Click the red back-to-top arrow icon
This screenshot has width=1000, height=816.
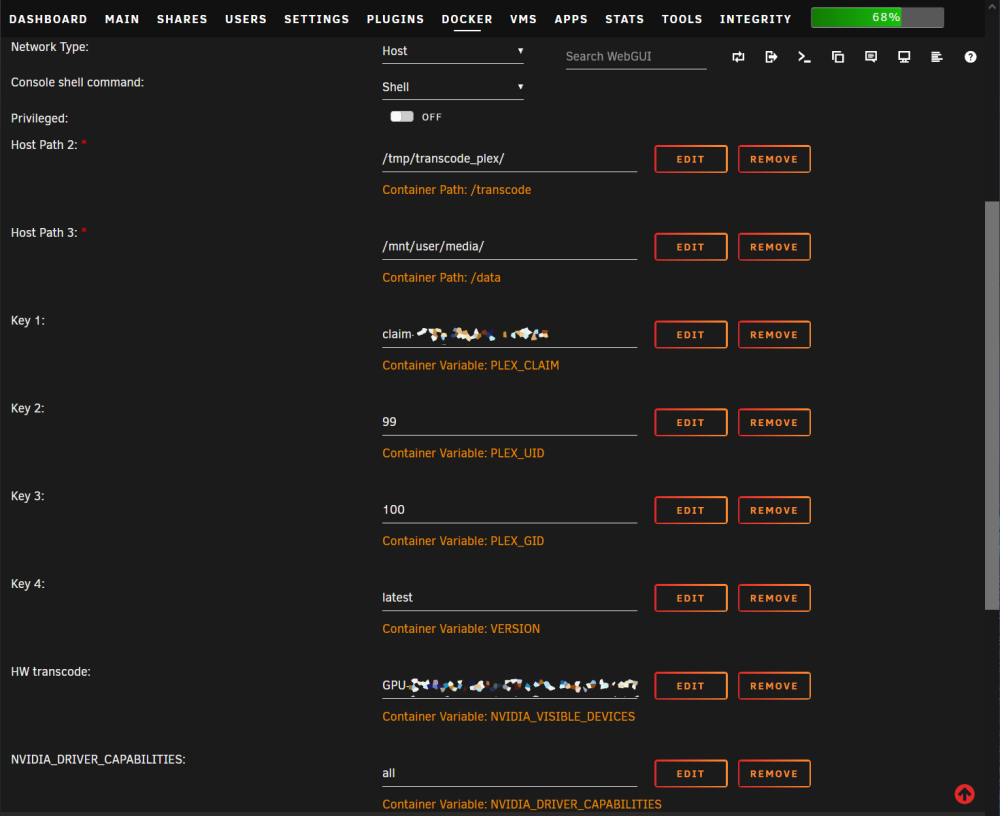click(964, 794)
